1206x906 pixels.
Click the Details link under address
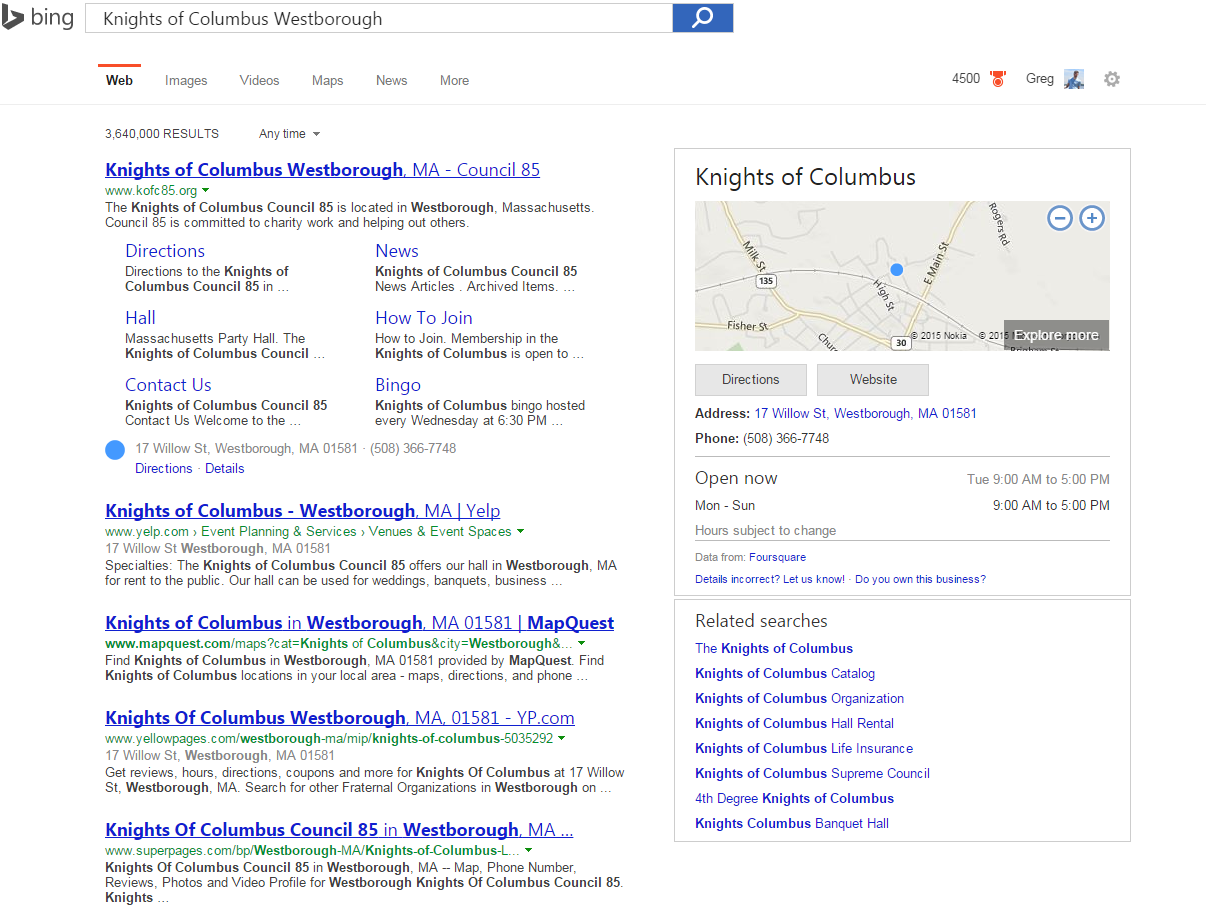(x=224, y=468)
